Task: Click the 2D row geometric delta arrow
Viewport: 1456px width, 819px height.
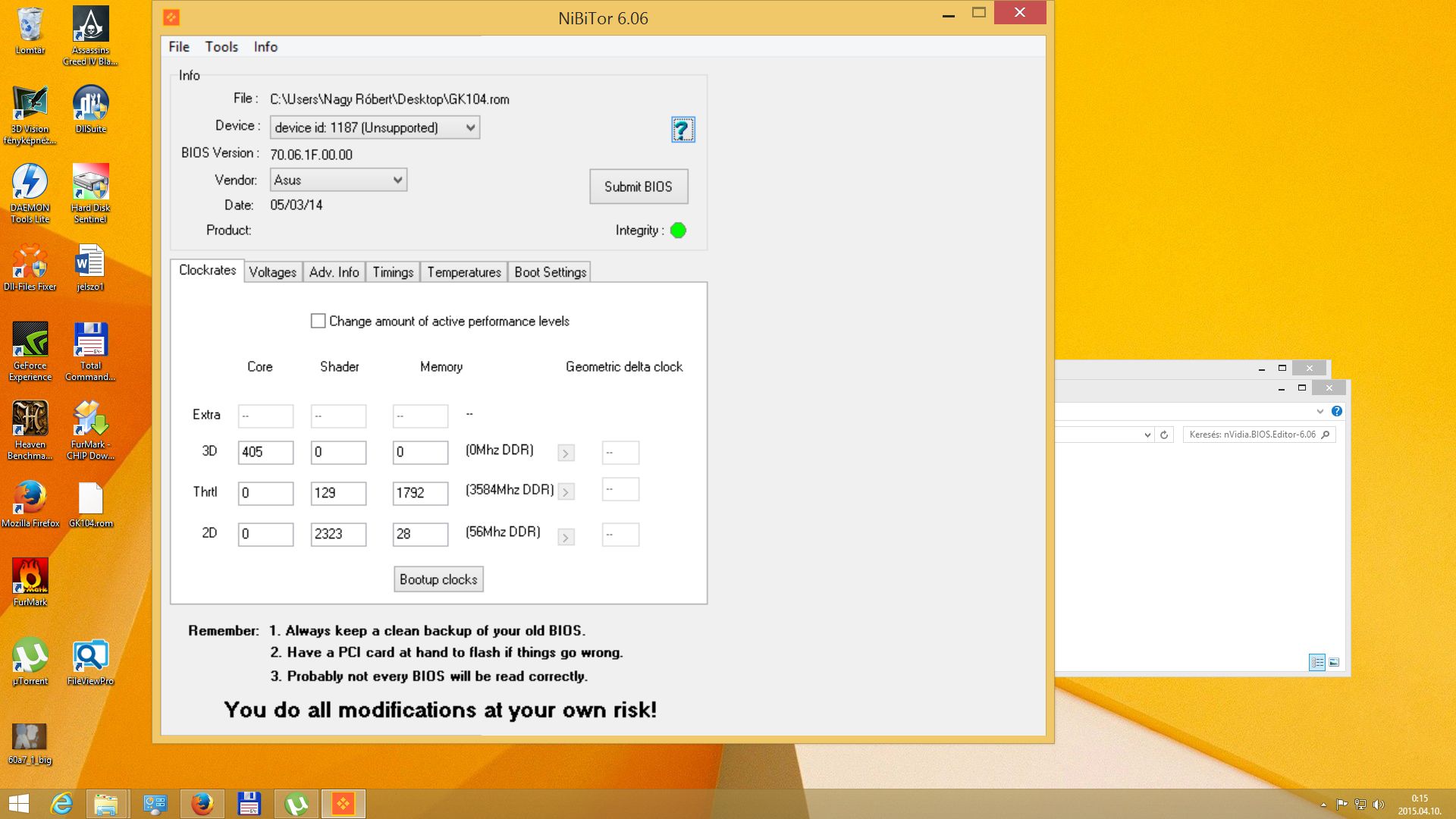Action: [566, 537]
